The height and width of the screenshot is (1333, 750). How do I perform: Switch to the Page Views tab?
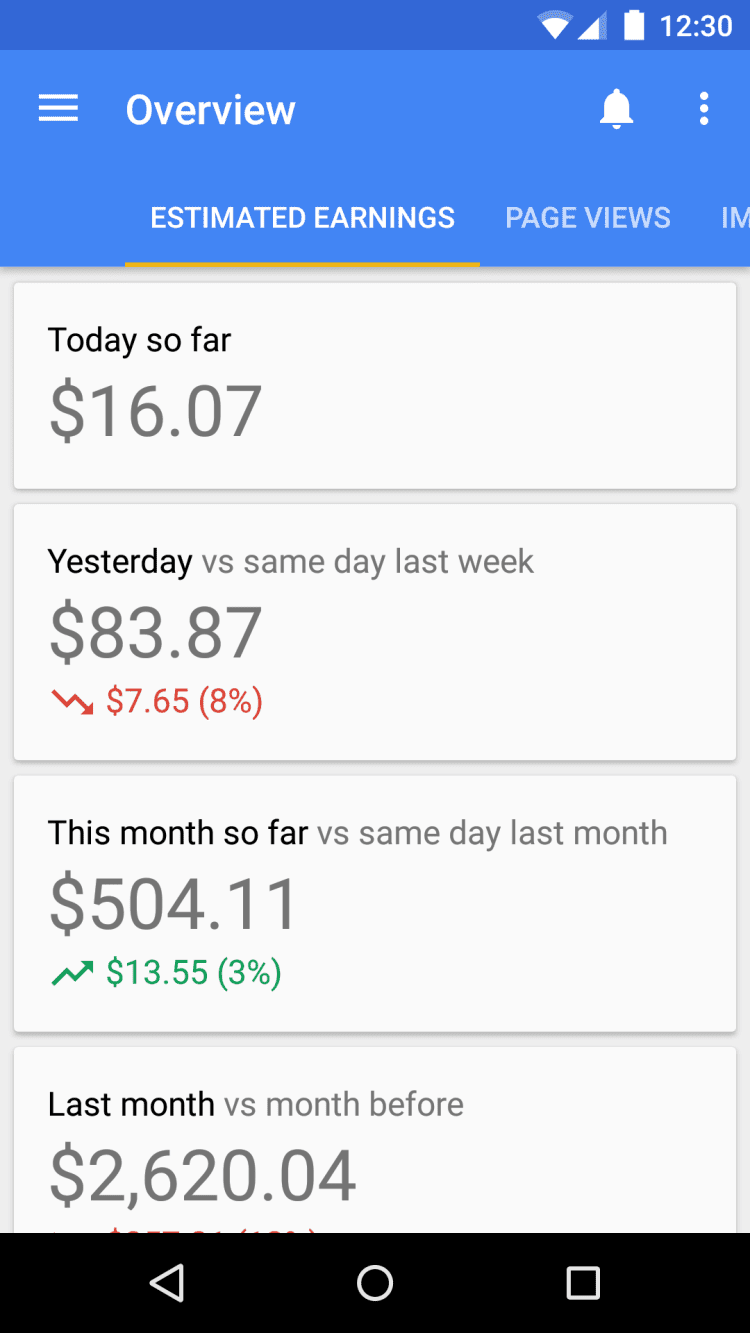588,218
